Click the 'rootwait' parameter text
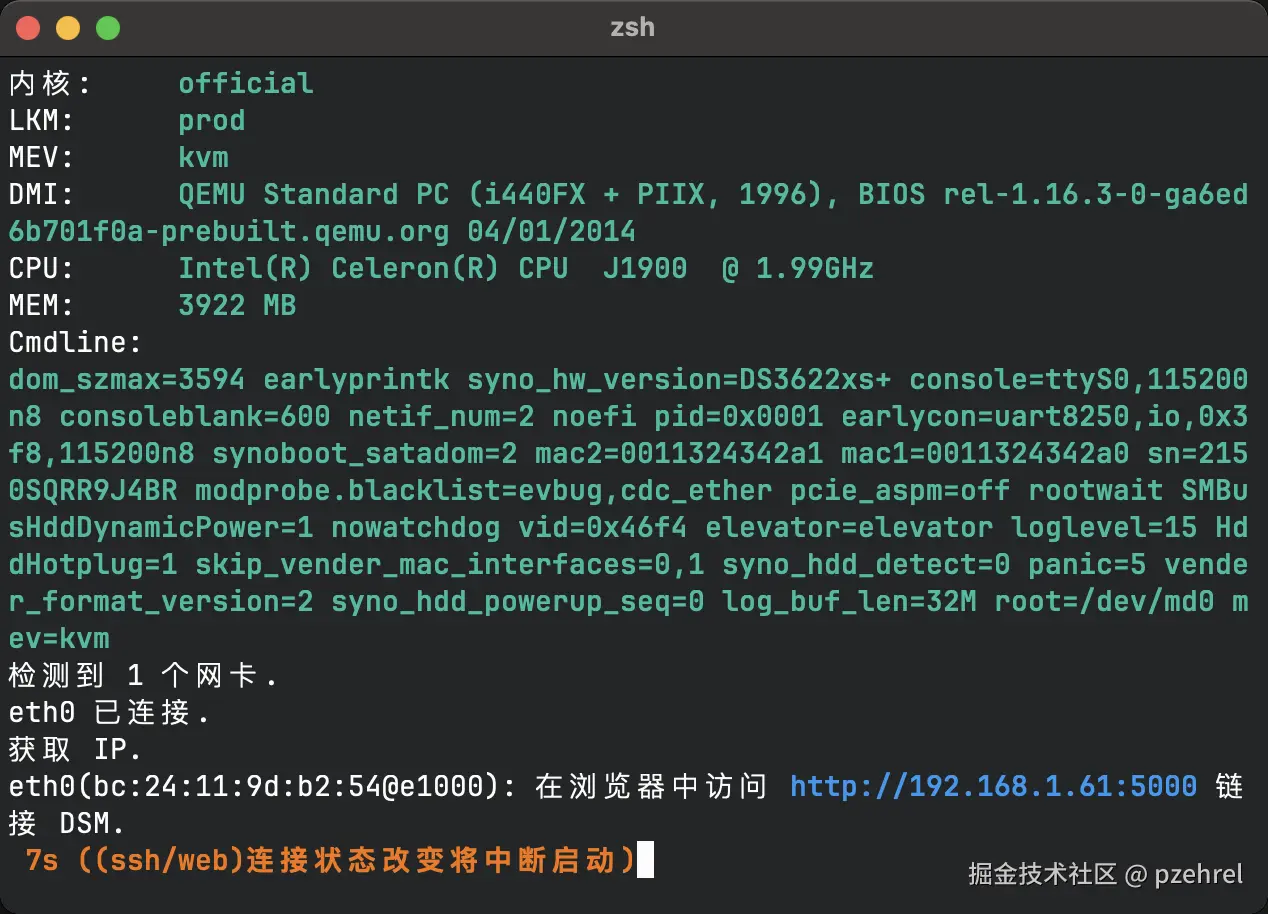The image size is (1268, 914). tap(1096, 490)
